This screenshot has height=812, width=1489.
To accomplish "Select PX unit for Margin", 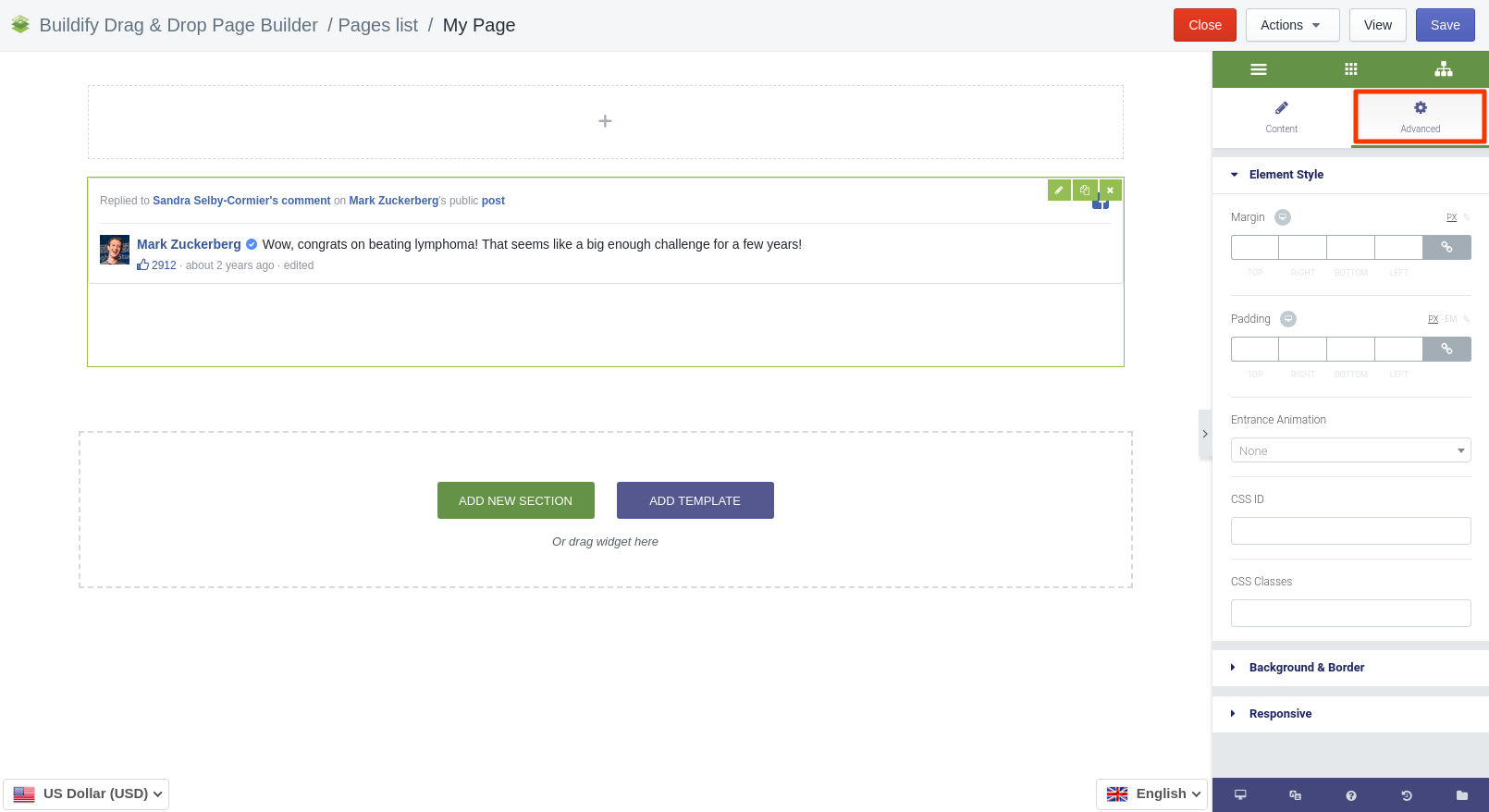I will (1451, 217).
